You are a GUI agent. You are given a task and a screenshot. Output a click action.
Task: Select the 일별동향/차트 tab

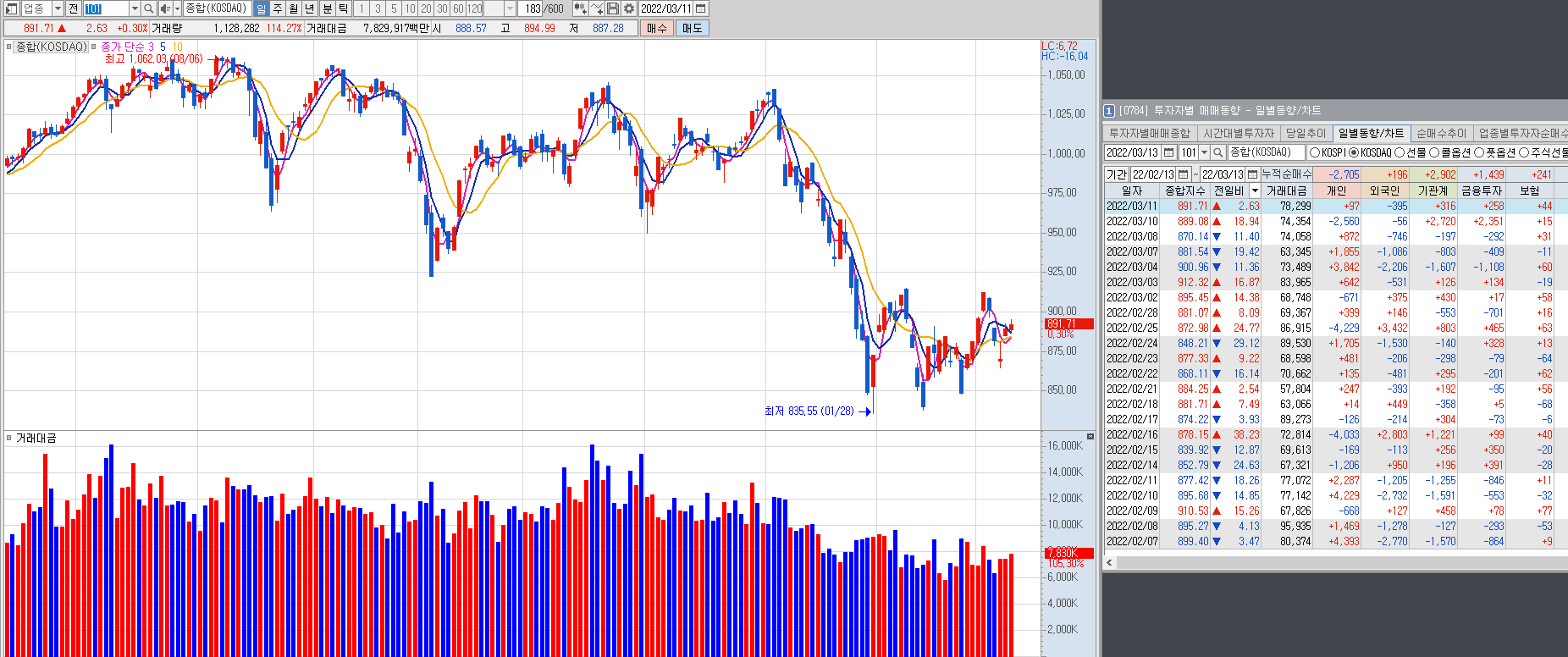click(x=1371, y=133)
